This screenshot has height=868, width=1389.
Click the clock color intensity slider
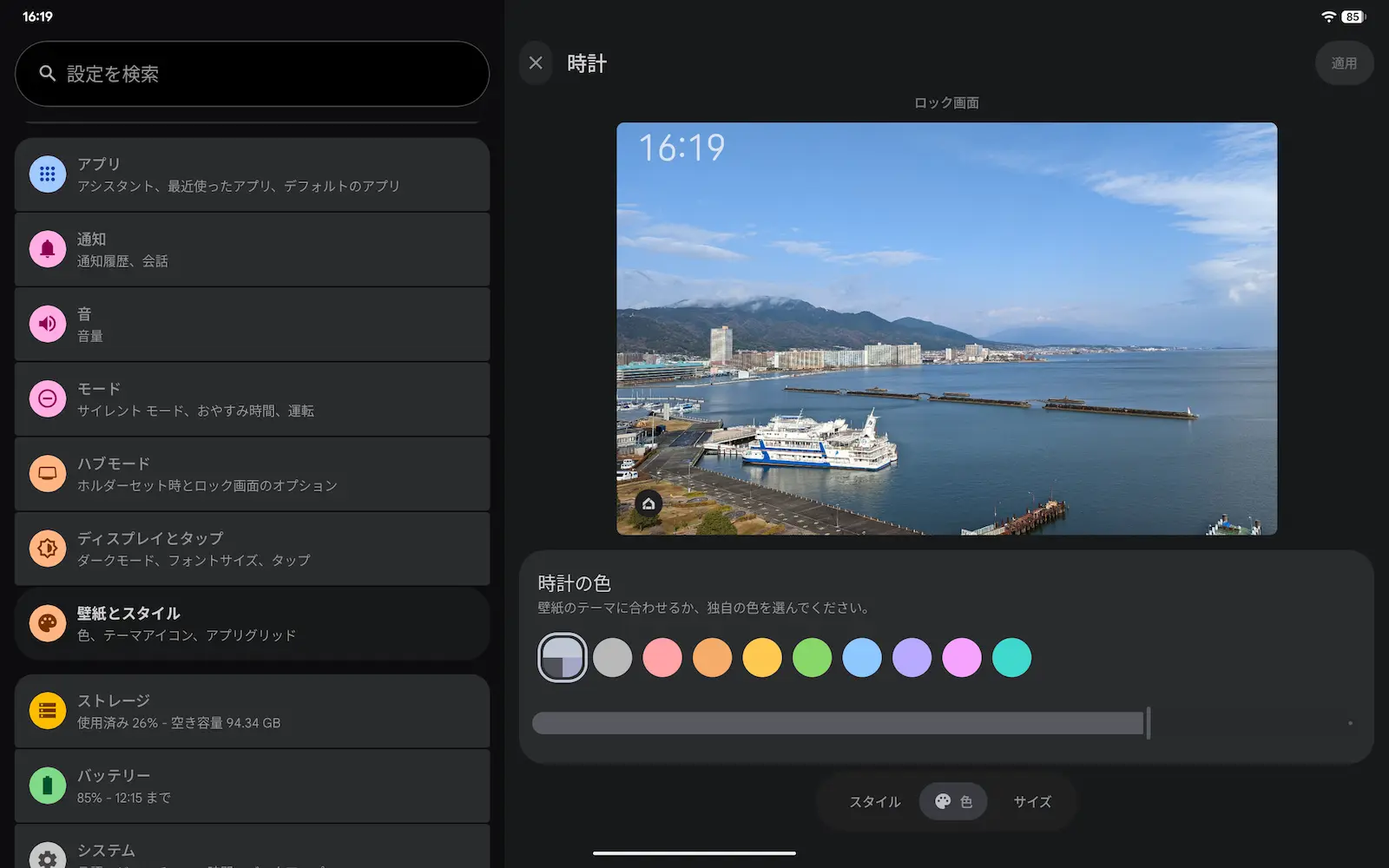point(945,723)
